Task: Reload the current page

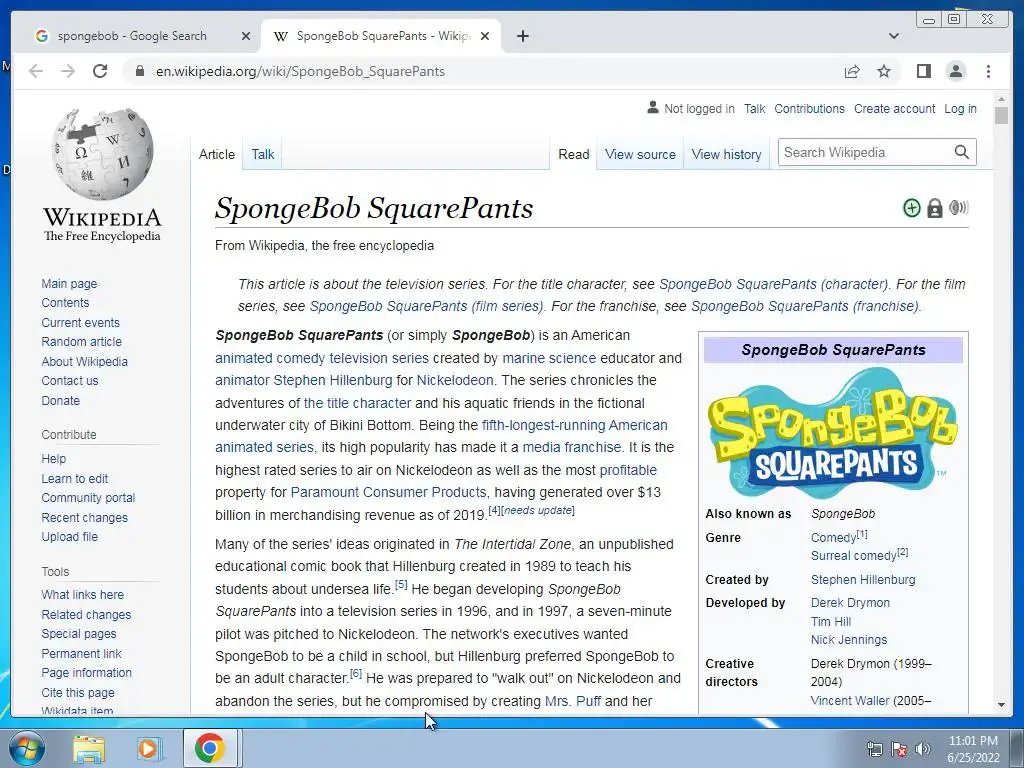Action: click(100, 71)
